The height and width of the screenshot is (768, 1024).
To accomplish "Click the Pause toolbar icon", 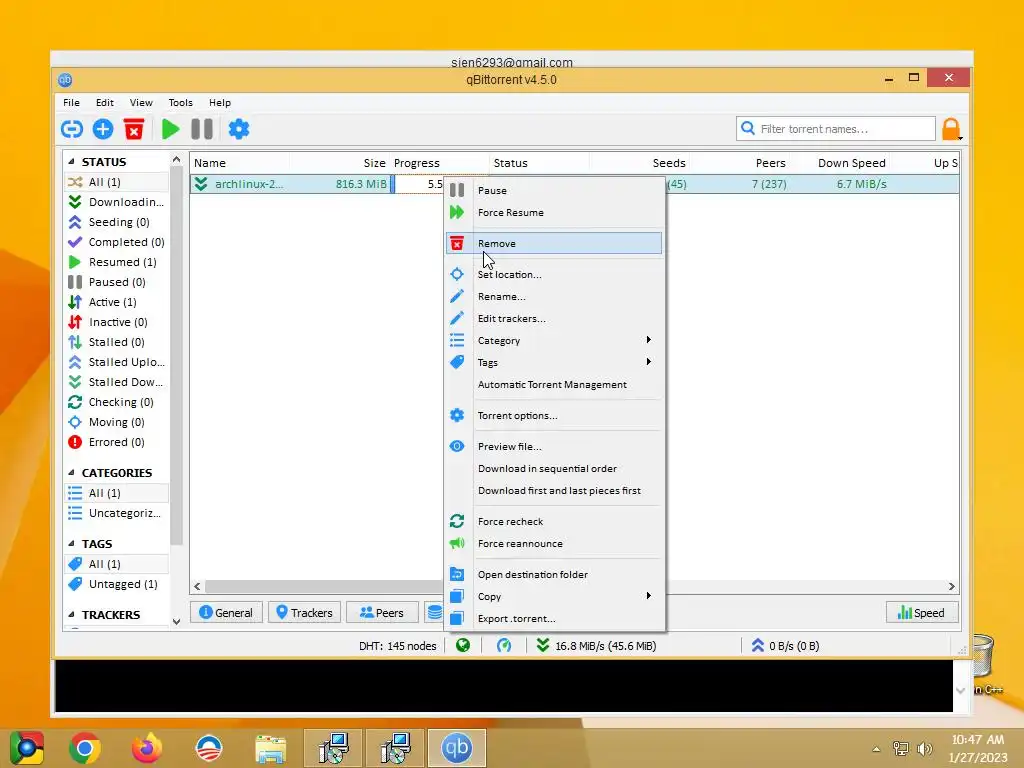I will pyautogui.click(x=202, y=129).
